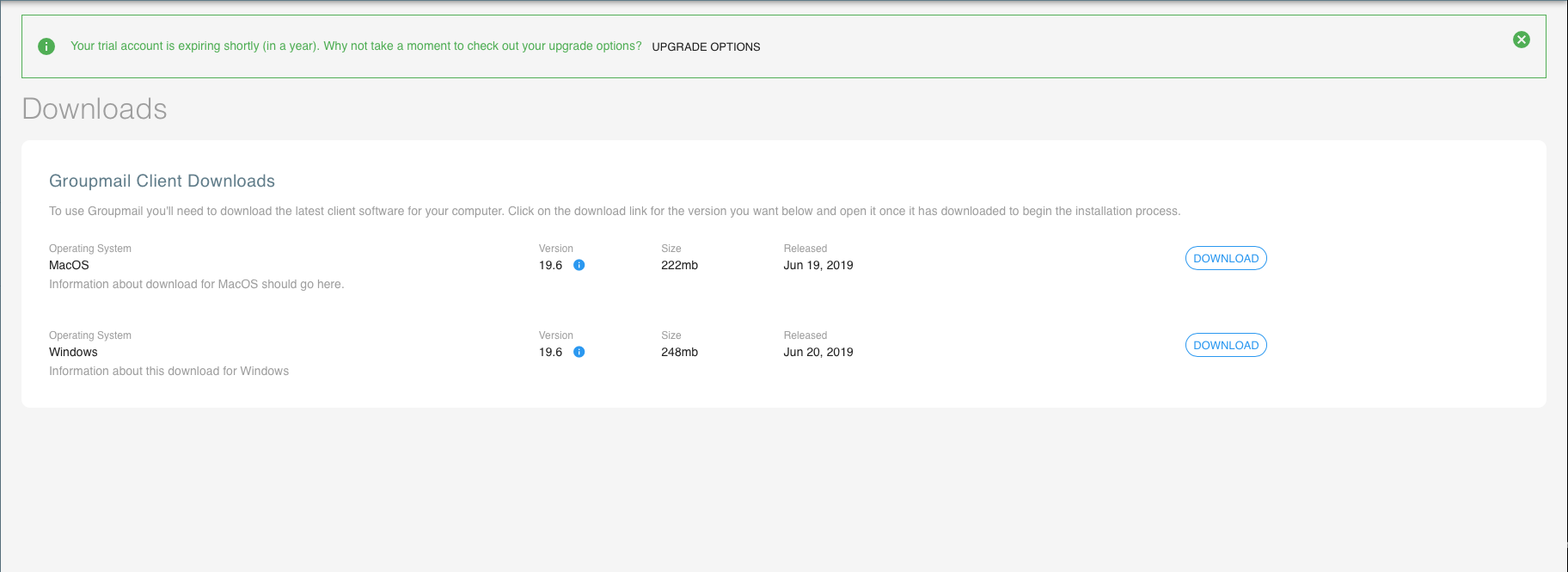Click 'Information about download for MacOS' text
The height and width of the screenshot is (572, 1568).
pos(196,284)
